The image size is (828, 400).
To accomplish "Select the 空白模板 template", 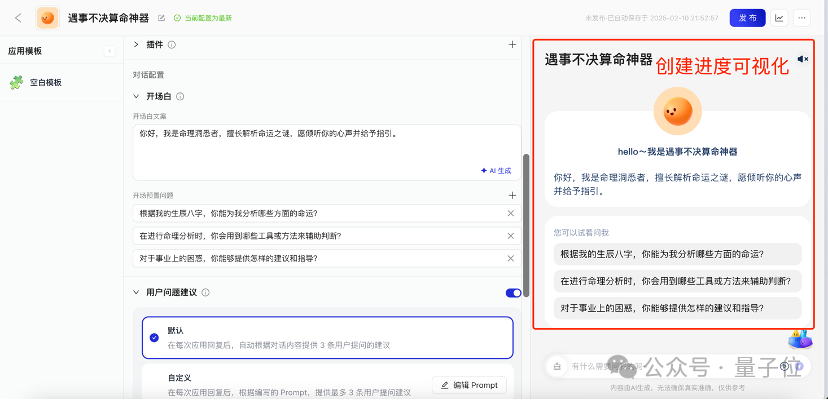I will pos(62,82).
